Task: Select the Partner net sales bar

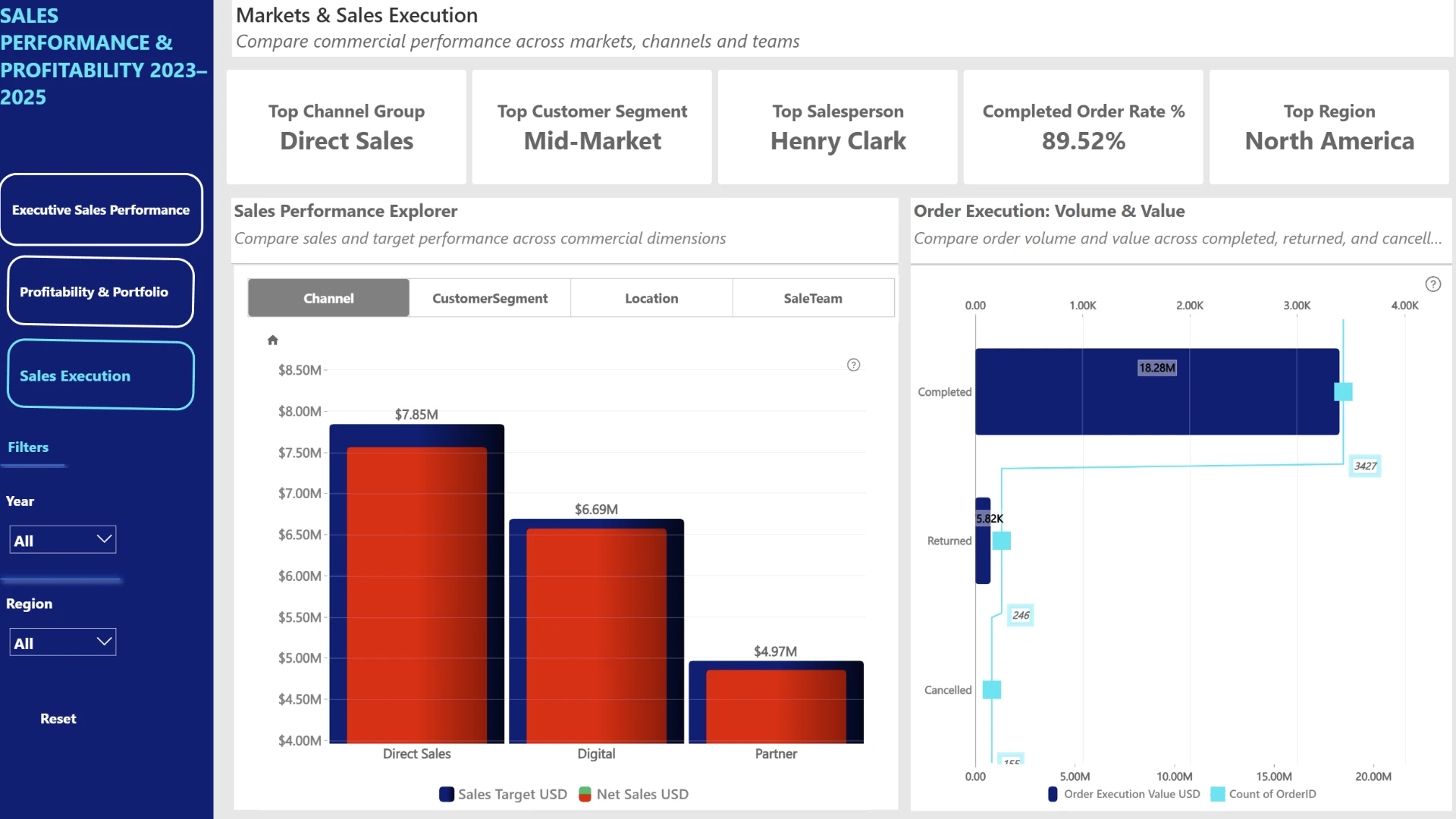Action: click(x=776, y=707)
